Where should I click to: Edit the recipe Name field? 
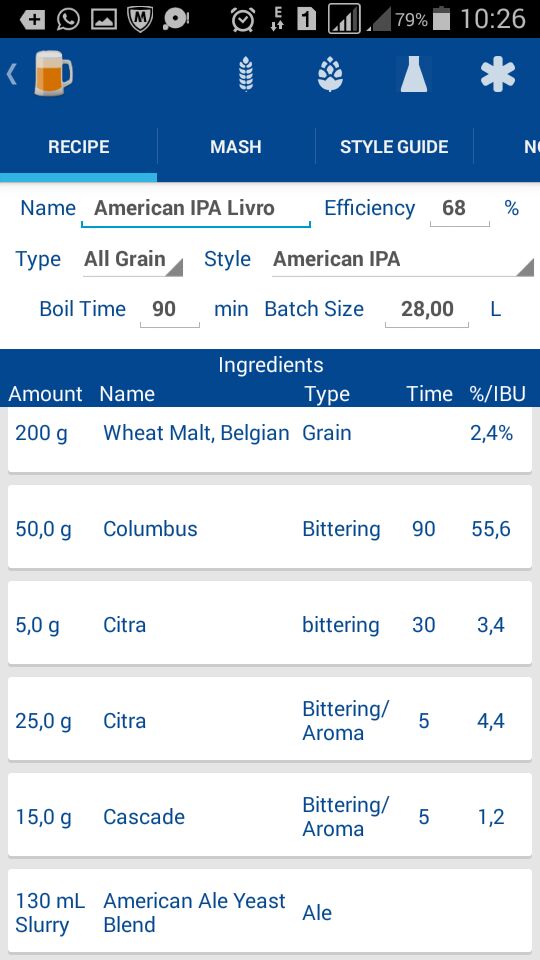click(x=196, y=209)
